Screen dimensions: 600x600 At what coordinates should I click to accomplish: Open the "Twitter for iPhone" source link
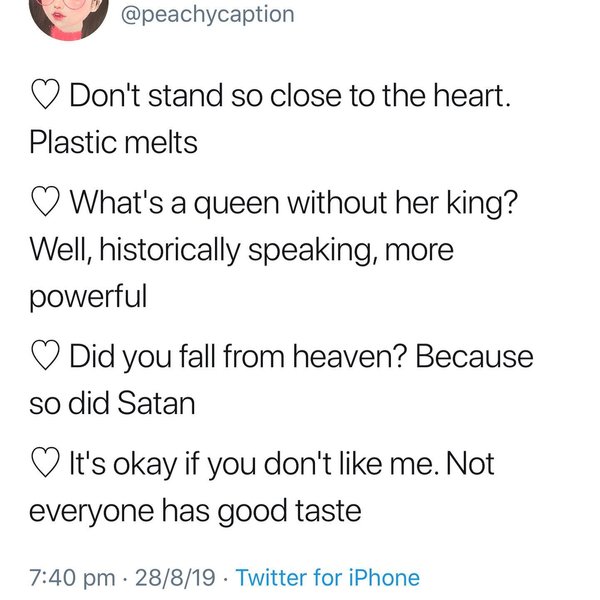pyautogui.click(x=327, y=577)
